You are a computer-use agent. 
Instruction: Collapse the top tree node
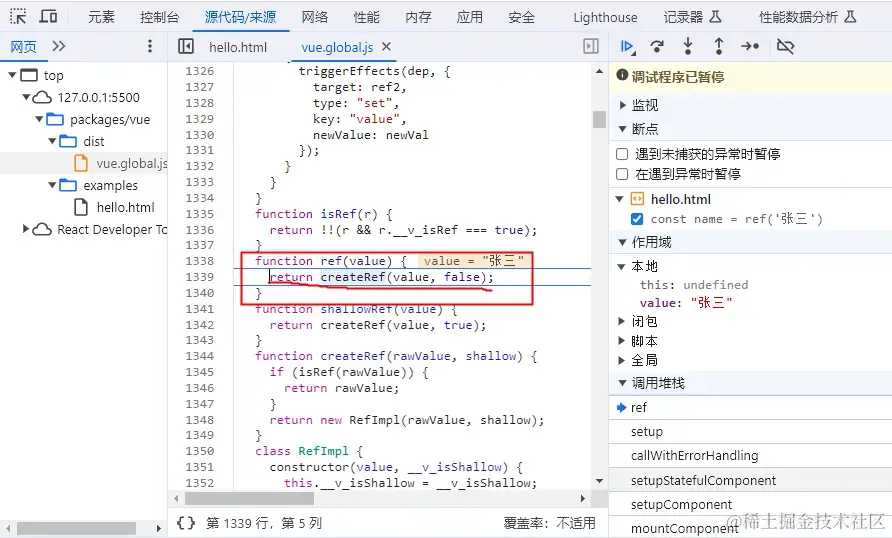pyautogui.click(x=12, y=75)
